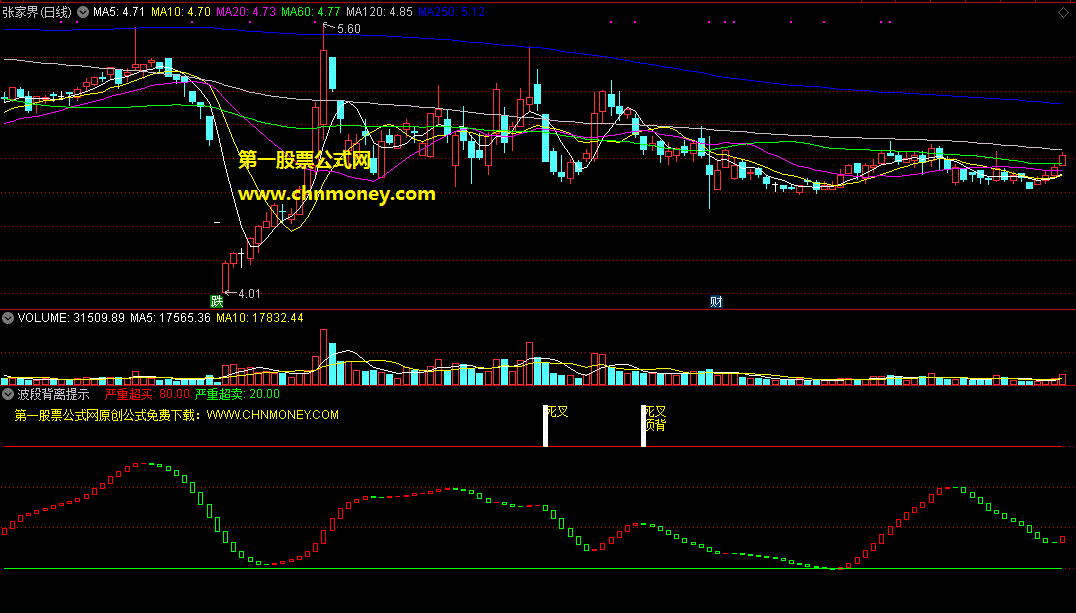Click the 5.60 high price label
The width and height of the screenshot is (1076, 613).
[349, 29]
